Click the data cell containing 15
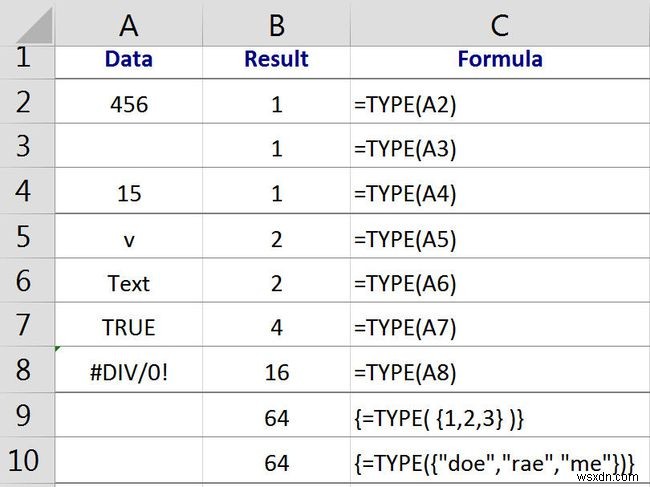 [128, 194]
